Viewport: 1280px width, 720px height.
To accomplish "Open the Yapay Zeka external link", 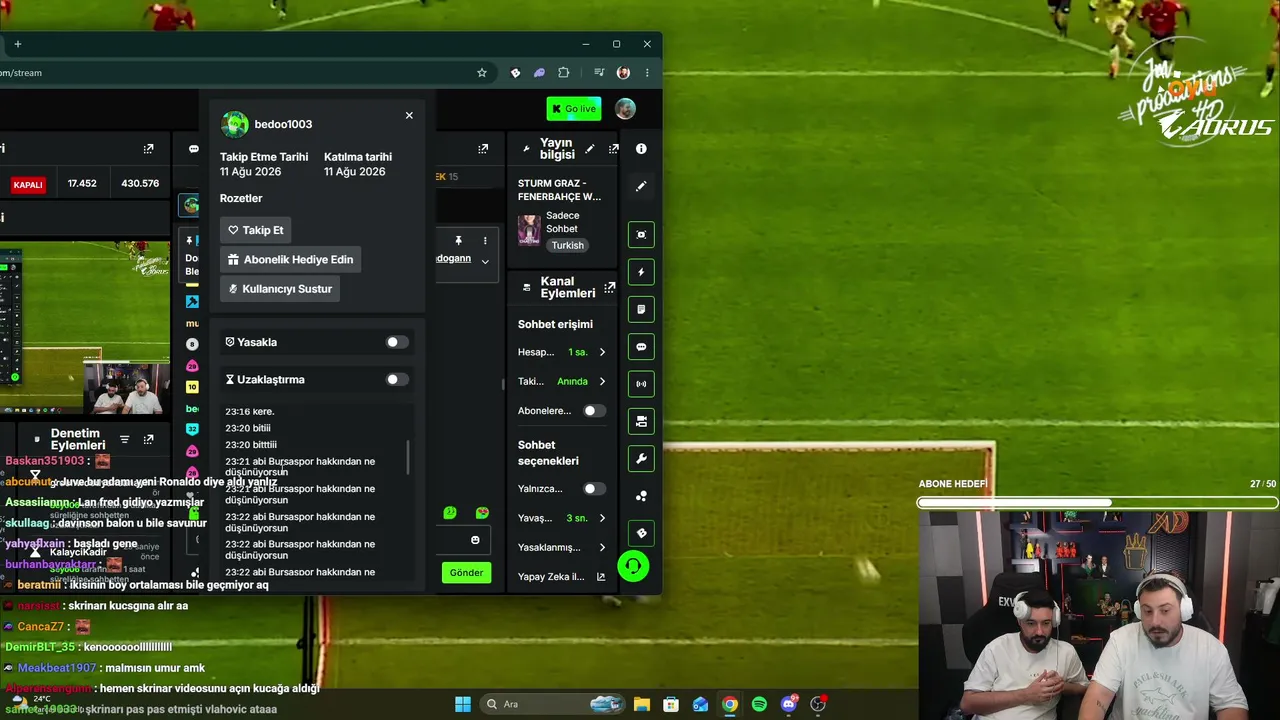I will point(601,577).
